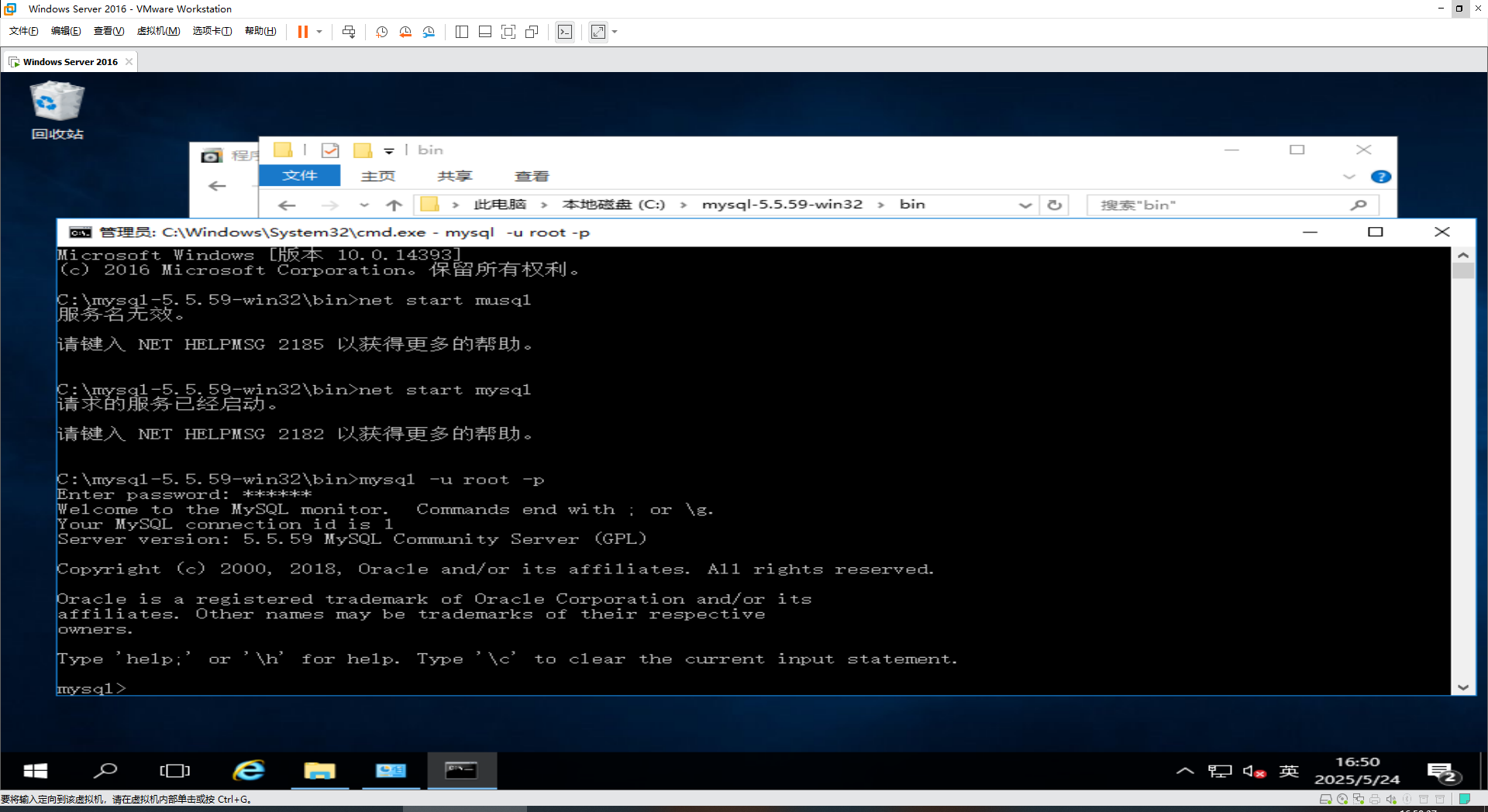
Task: Open the snapshot manager
Action: click(429, 32)
